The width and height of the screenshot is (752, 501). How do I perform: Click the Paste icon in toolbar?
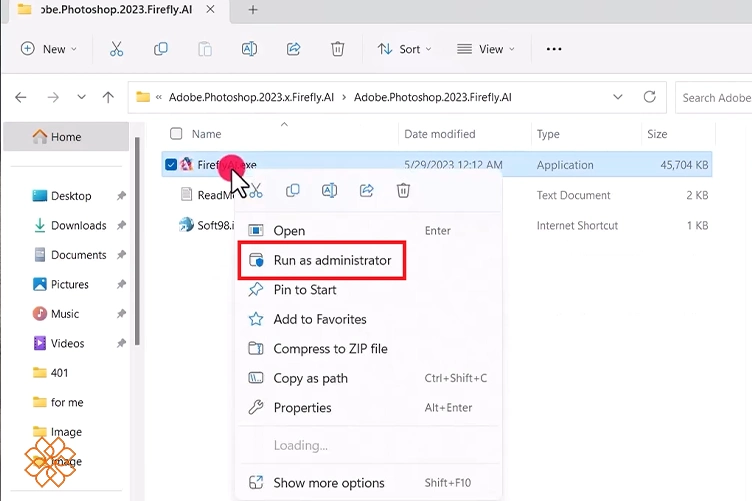205,49
